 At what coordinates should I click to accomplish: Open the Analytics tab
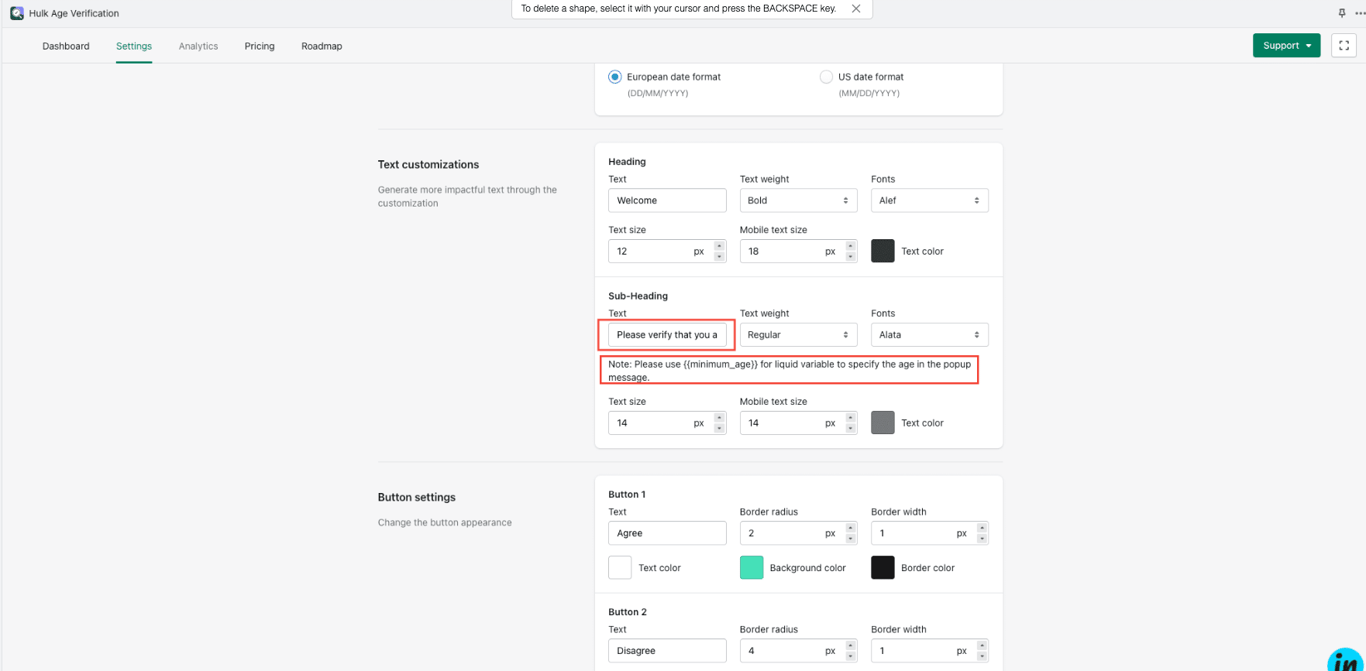(198, 46)
